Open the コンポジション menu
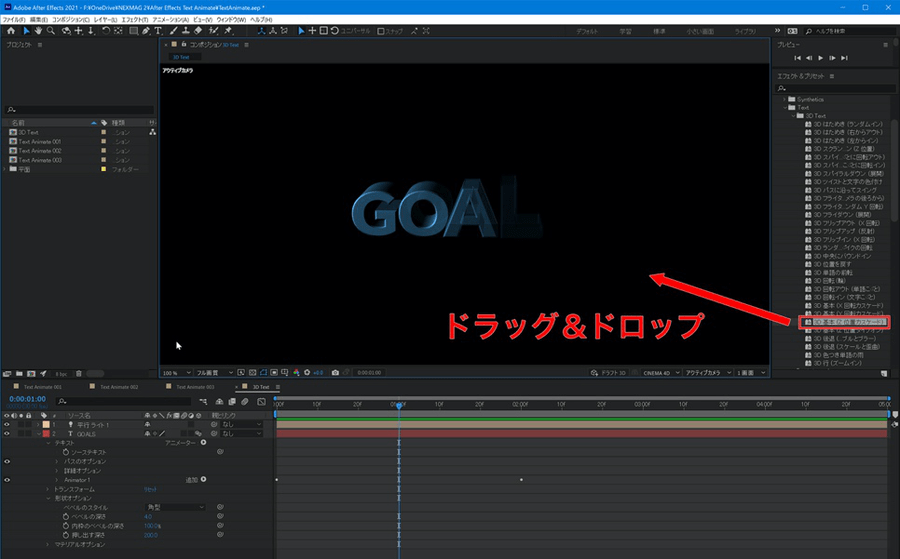Screen dimensions: 900x559 pyautogui.click(x=71, y=20)
